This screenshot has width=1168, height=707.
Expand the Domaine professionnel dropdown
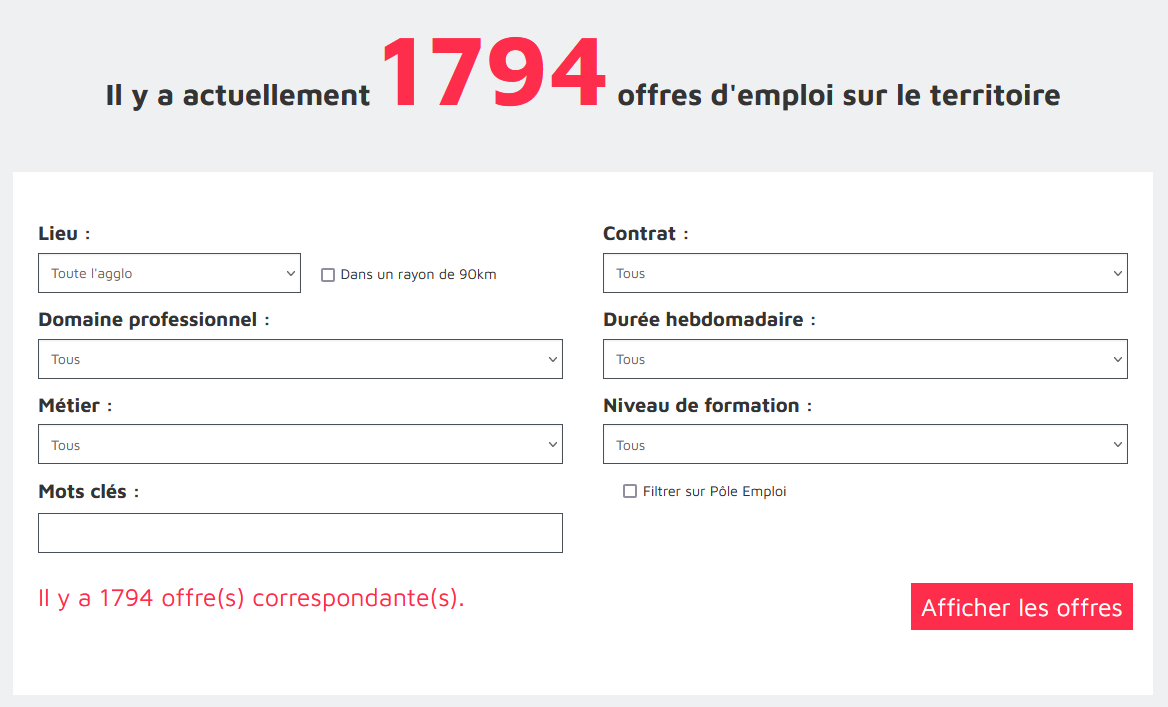[300, 359]
